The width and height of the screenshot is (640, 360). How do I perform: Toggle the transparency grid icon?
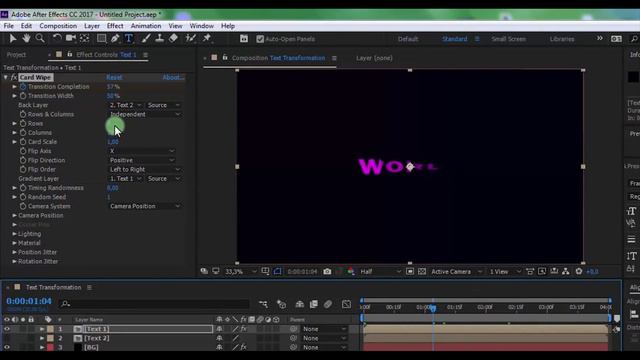[422, 271]
